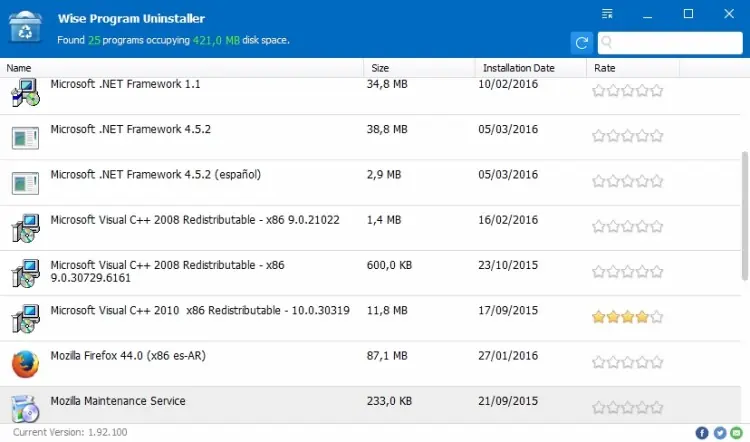Click the found programs summary text
This screenshot has width=750, height=442.
pyautogui.click(x=173, y=40)
